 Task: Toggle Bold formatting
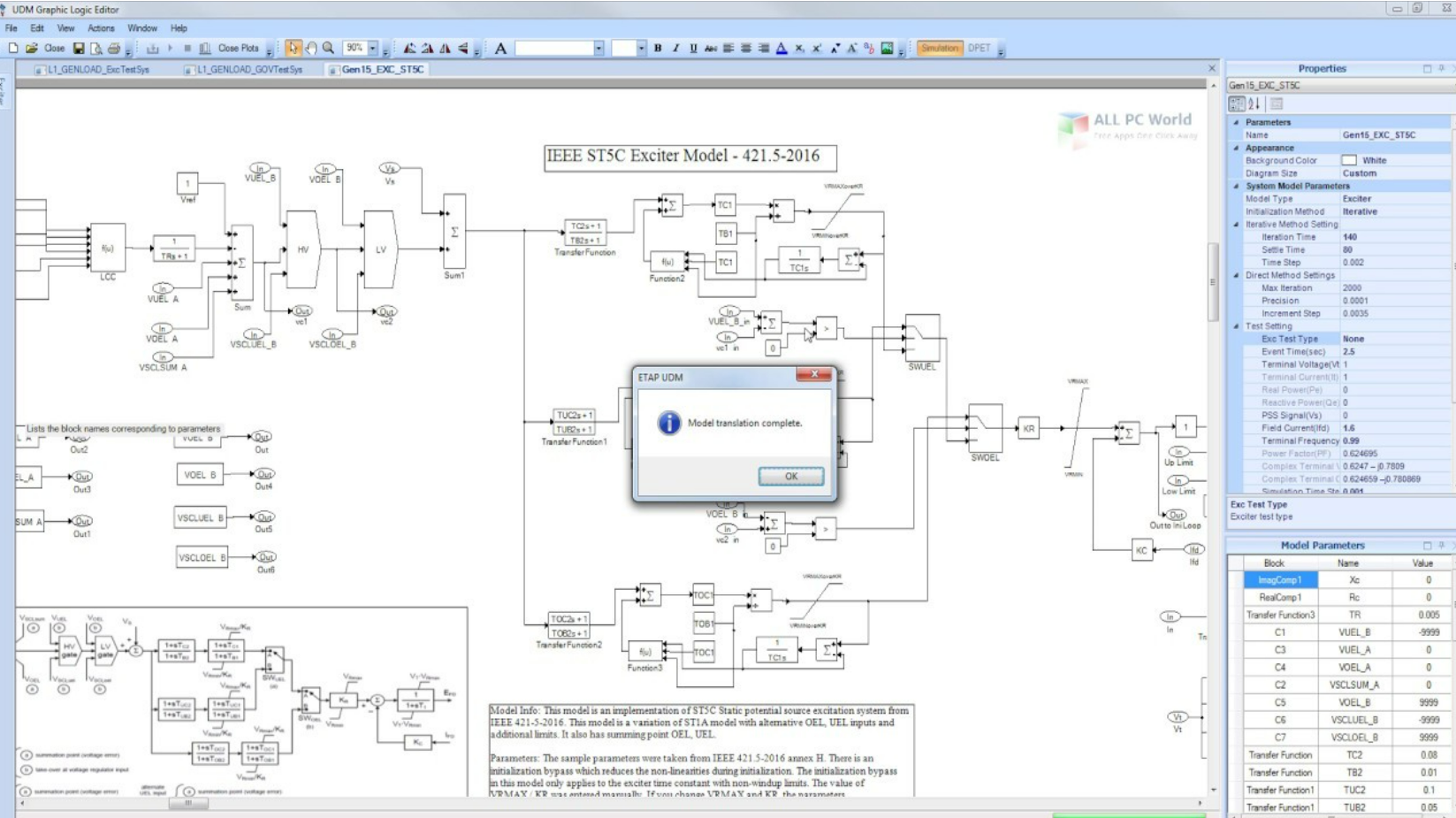(658, 49)
